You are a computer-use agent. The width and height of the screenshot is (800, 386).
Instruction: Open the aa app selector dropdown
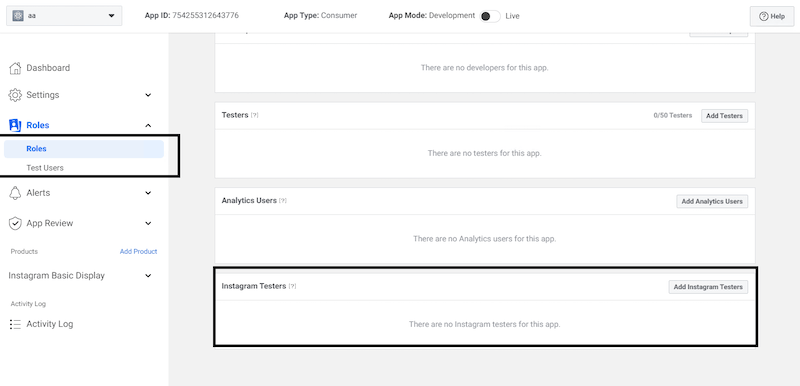[x=64, y=16]
